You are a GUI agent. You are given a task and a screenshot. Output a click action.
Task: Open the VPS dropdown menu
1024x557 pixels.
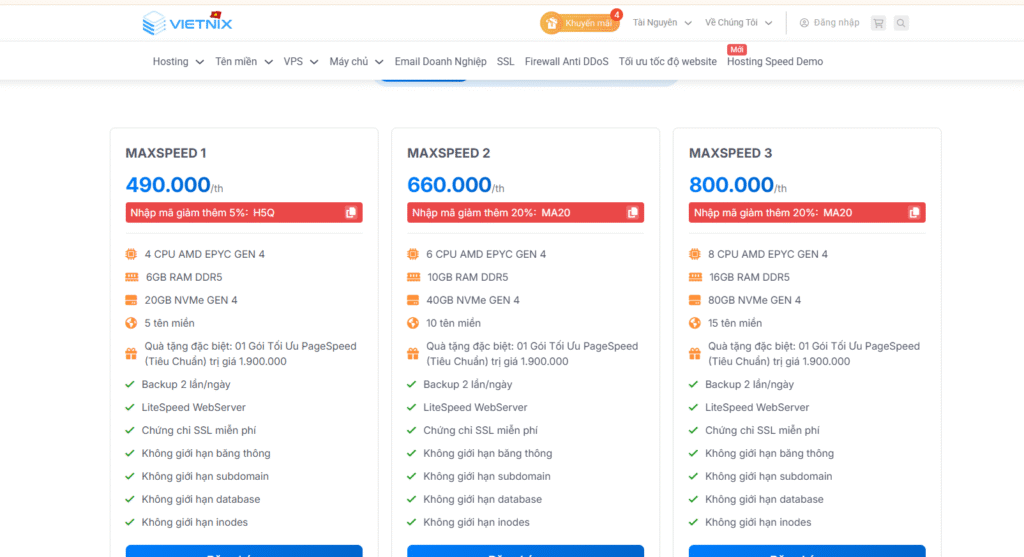(300, 62)
